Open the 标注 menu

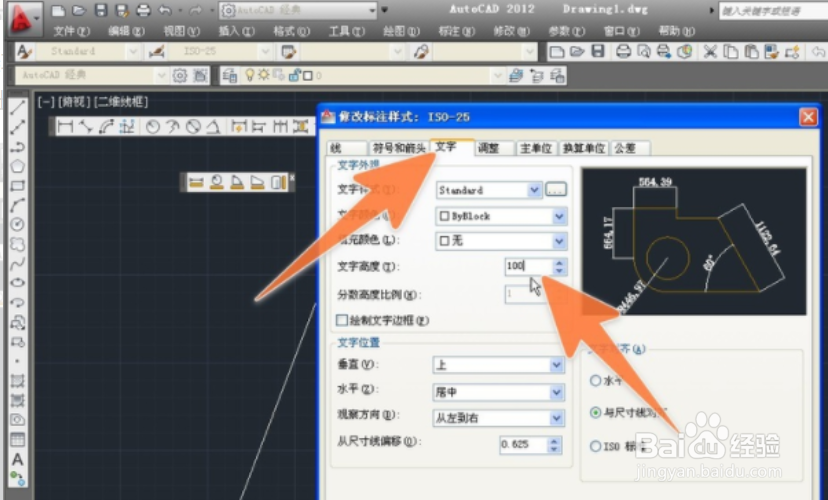click(x=457, y=31)
